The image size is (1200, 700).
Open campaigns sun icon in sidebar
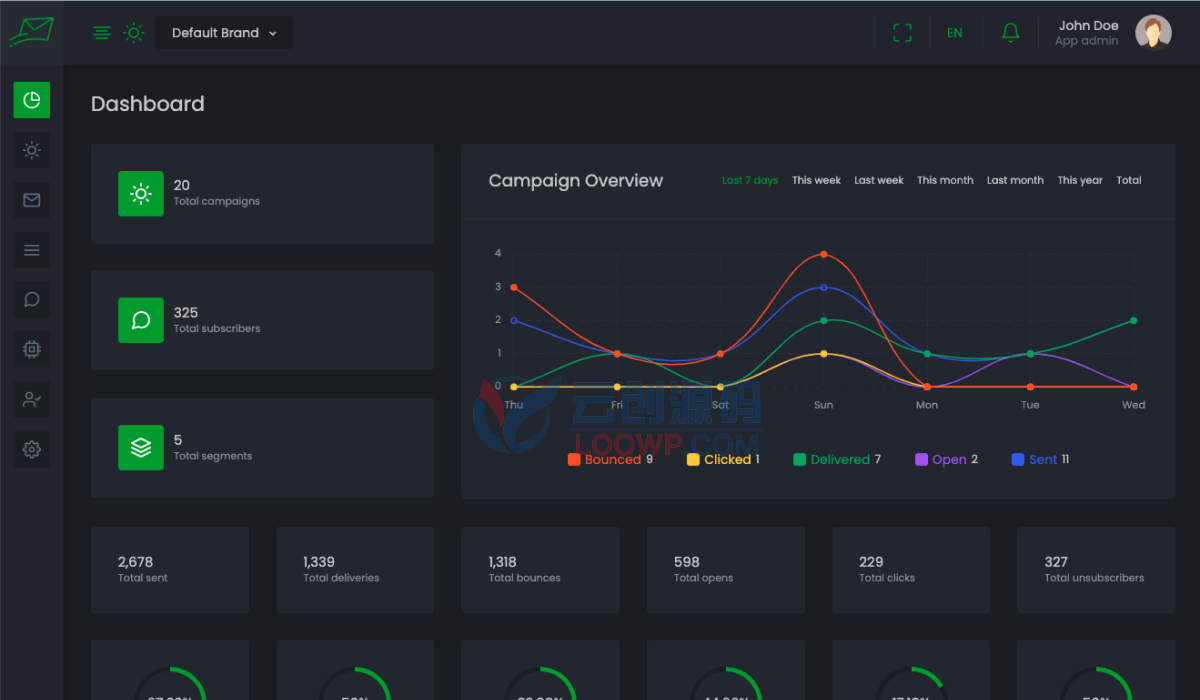click(x=31, y=150)
